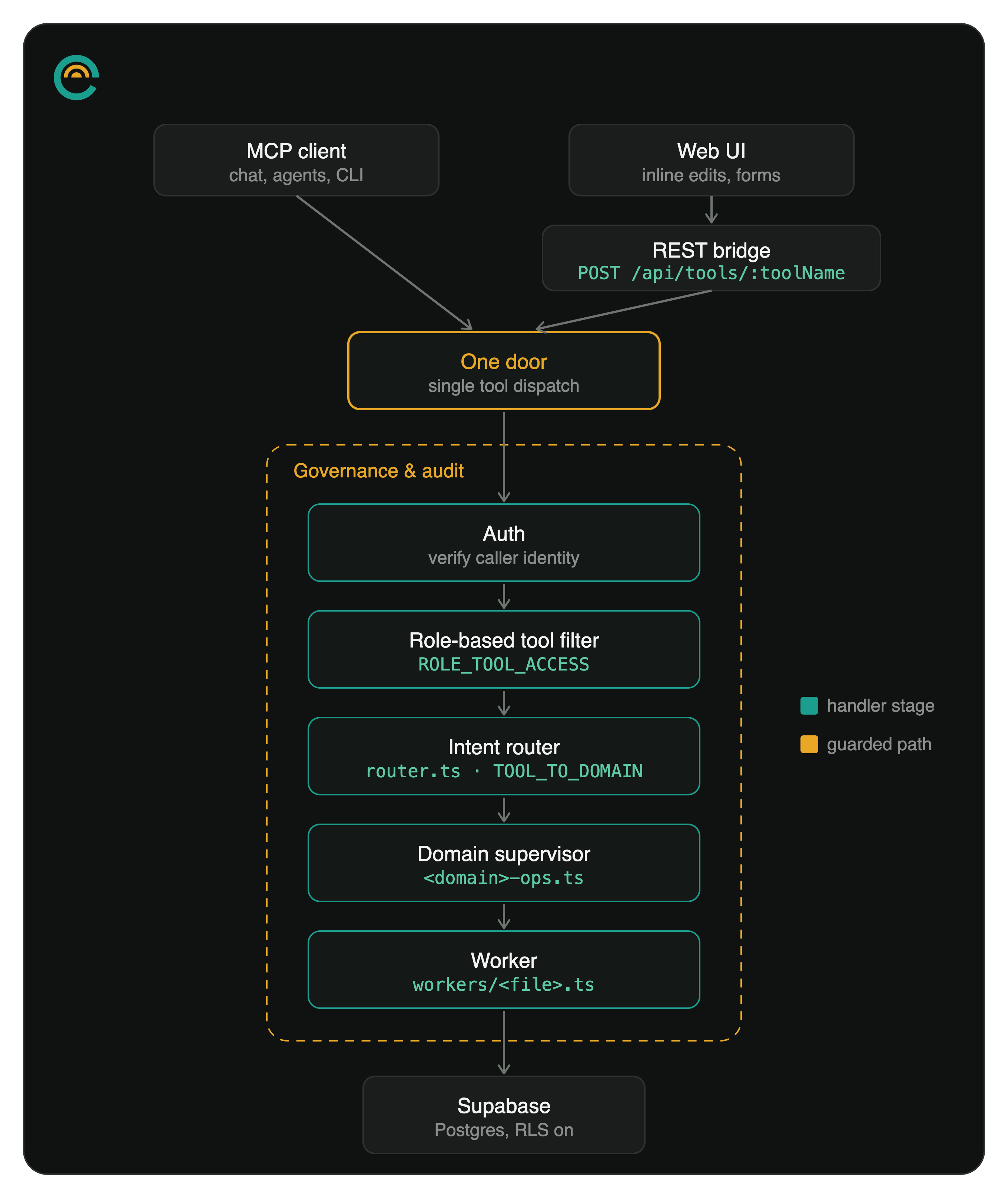Select the Worker stage box
This screenshot has height=1192, width=1008.
pyautogui.click(x=503, y=970)
